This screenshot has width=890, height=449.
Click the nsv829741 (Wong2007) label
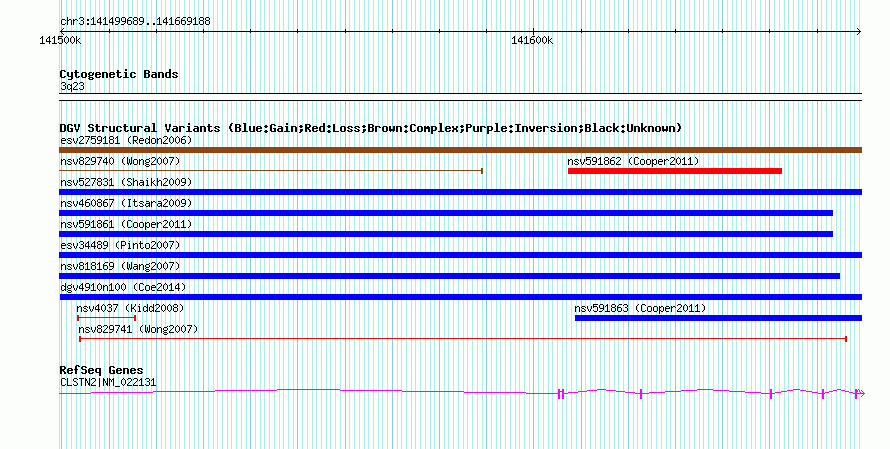pyautogui.click(x=138, y=329)
